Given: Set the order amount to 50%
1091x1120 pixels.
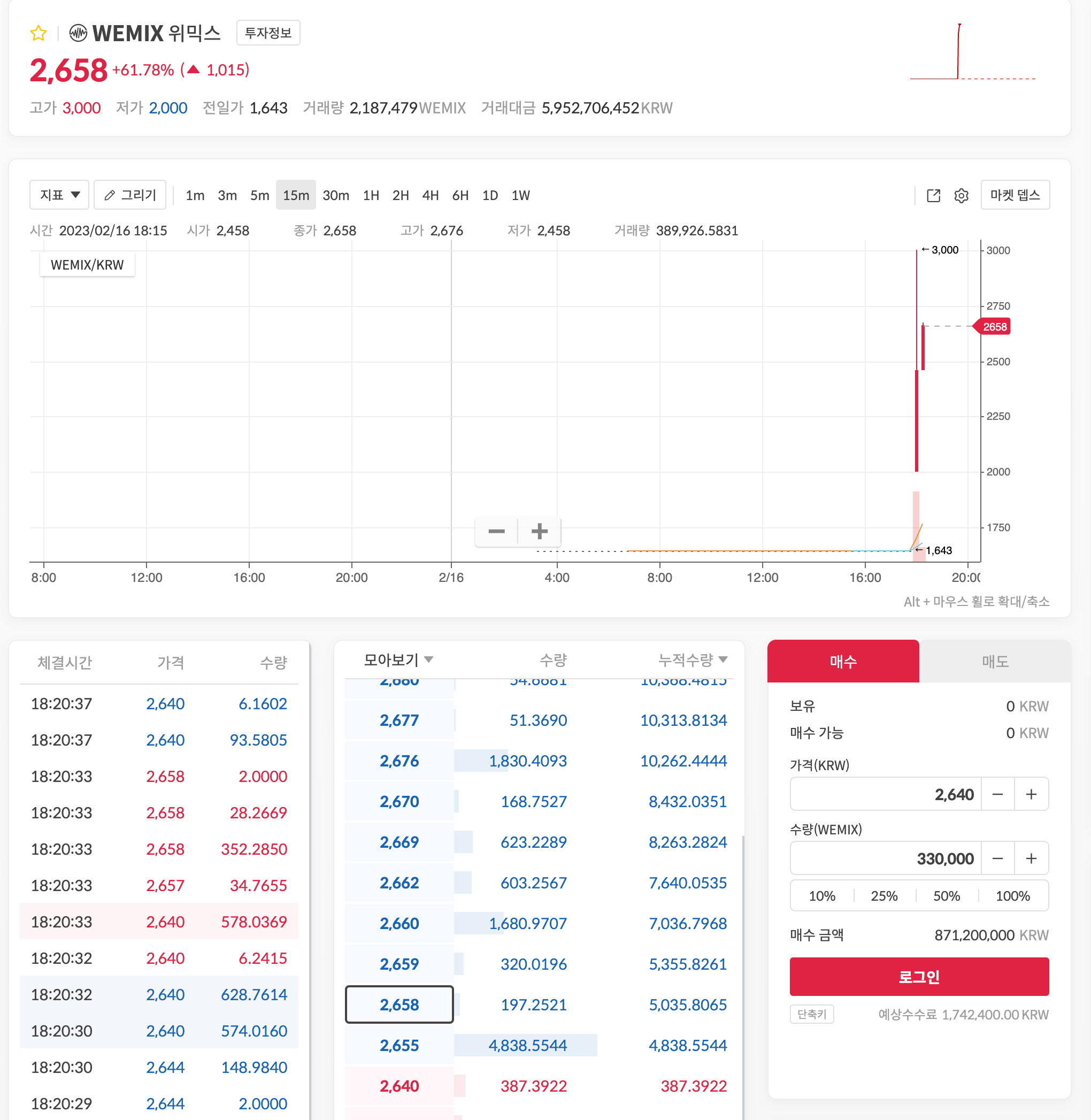Looking at the screenshot, I should [947, 895].
